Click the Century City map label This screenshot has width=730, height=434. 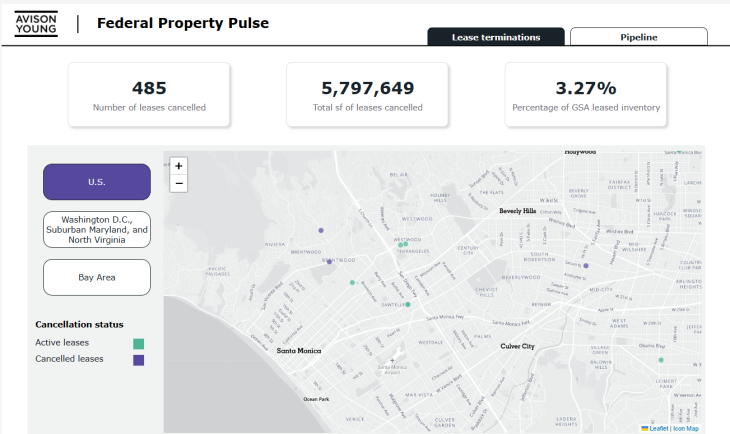point(468,250)
